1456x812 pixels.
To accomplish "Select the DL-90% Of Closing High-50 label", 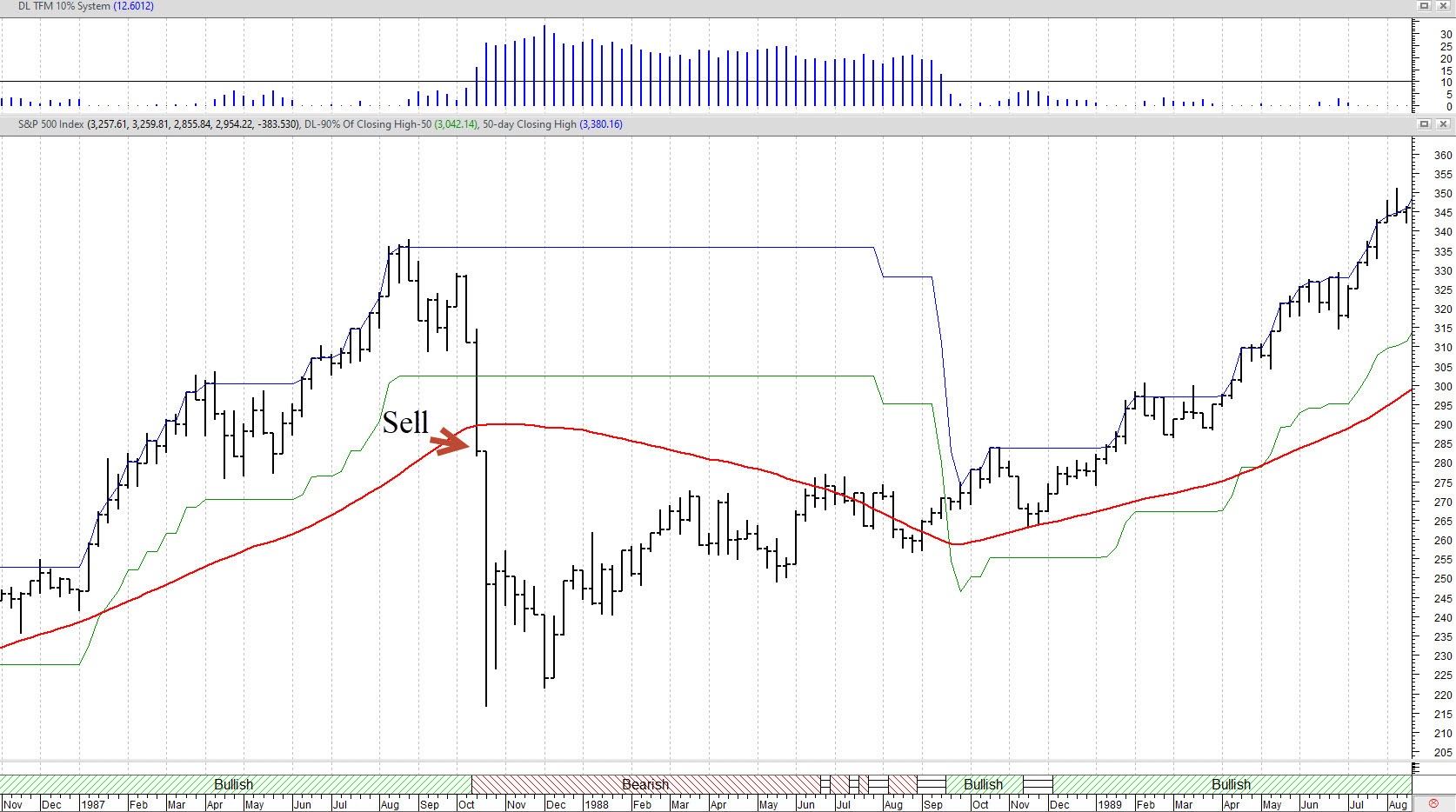I will coord(368,124).
